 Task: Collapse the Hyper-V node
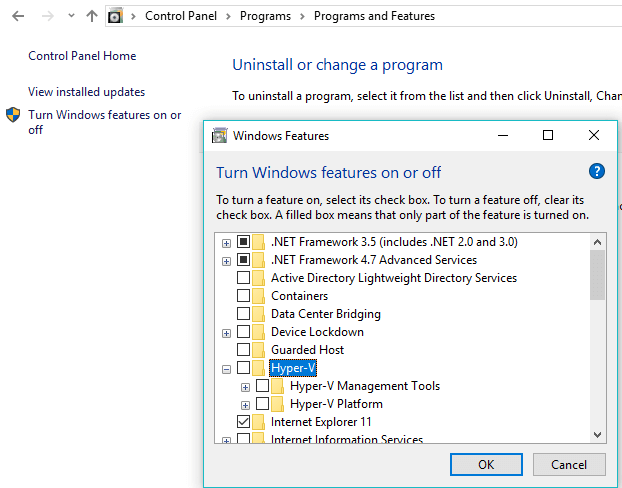[226, 369]
